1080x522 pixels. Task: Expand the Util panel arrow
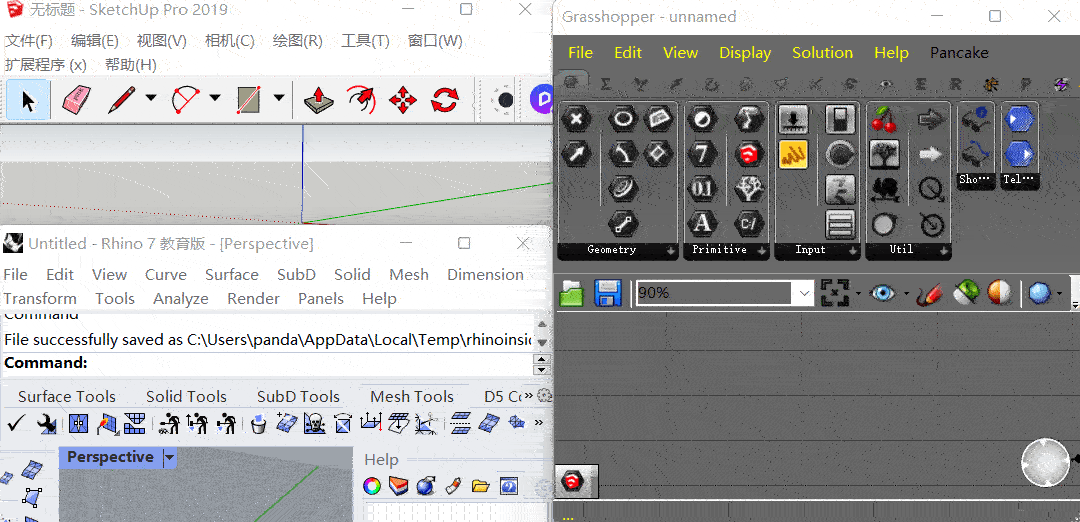(943, 251)
